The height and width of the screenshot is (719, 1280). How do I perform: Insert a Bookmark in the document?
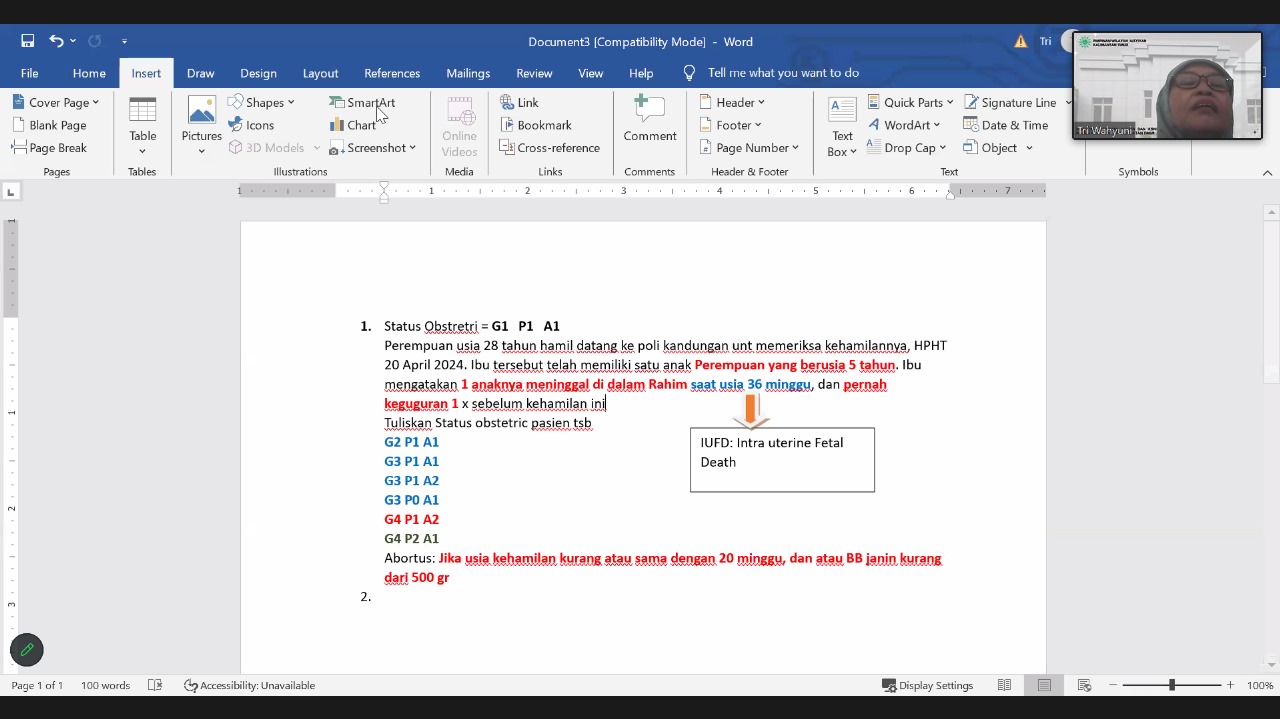point(535,125)
